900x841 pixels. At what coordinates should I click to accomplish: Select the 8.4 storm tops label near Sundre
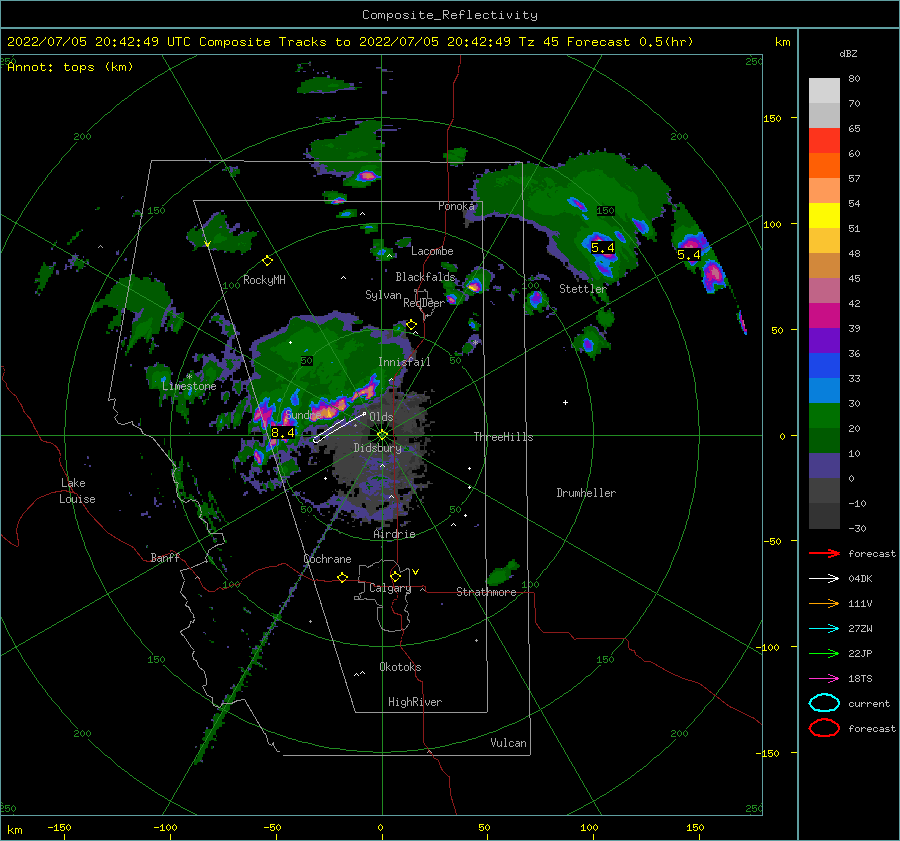coord(282,433)
